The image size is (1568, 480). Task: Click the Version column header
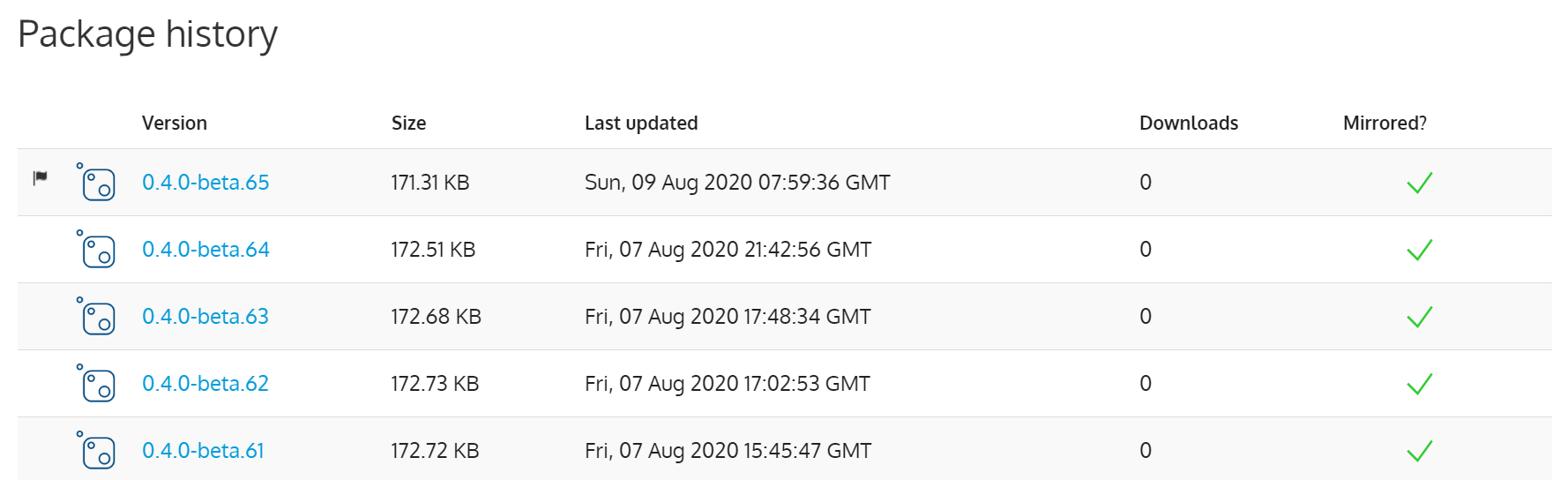(x=175, y=124)
